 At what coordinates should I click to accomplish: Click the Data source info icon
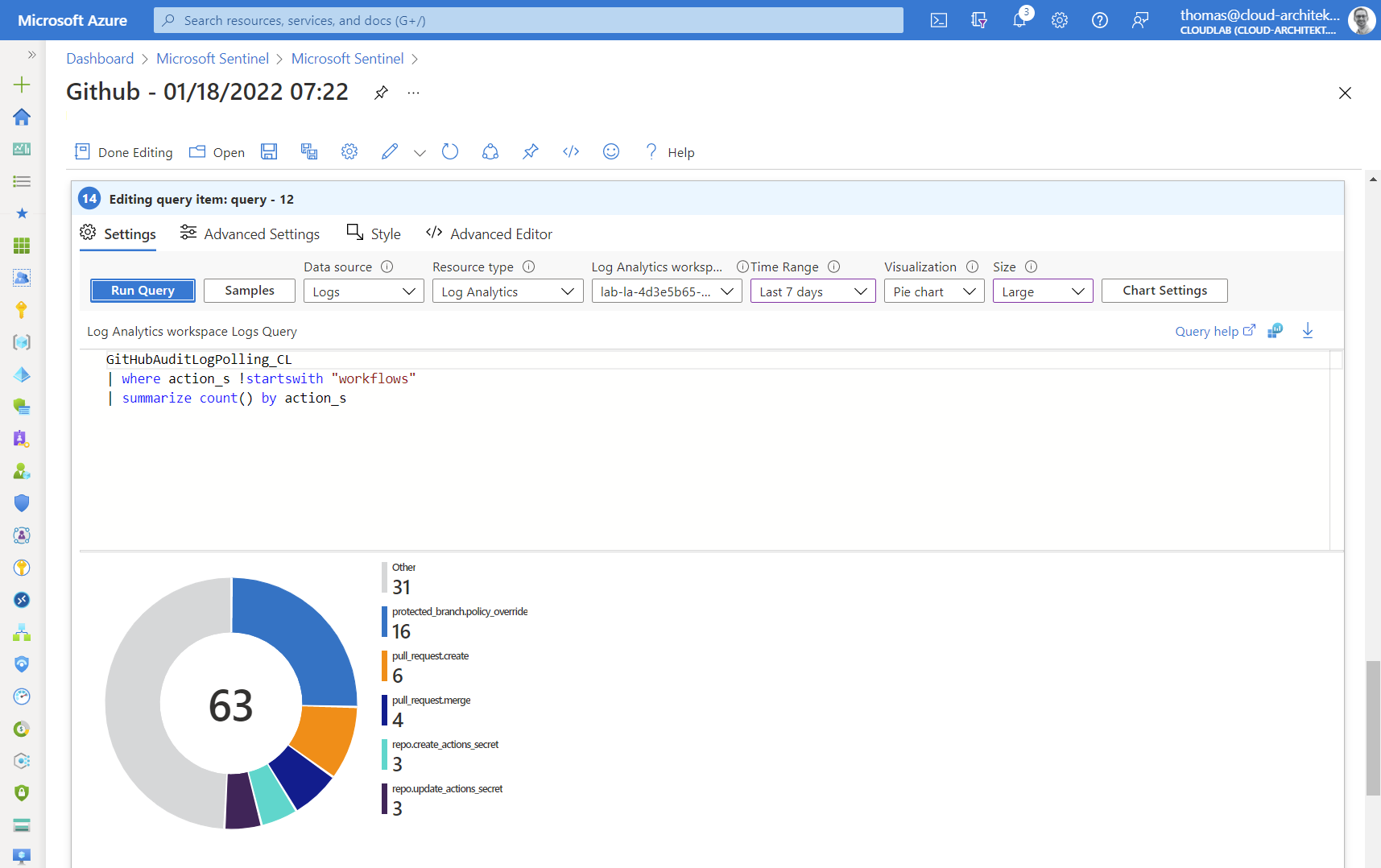point(387,267)
